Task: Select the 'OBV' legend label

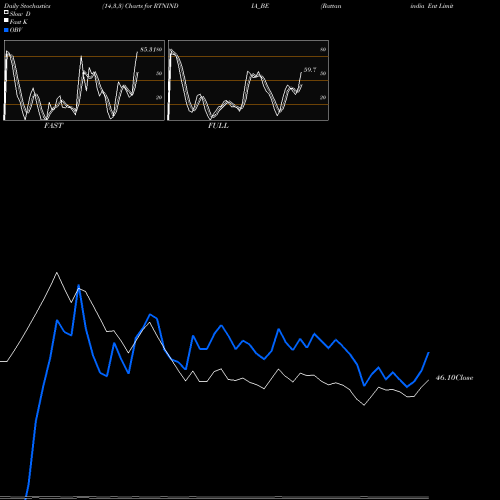Action: (x=16, y=30)
